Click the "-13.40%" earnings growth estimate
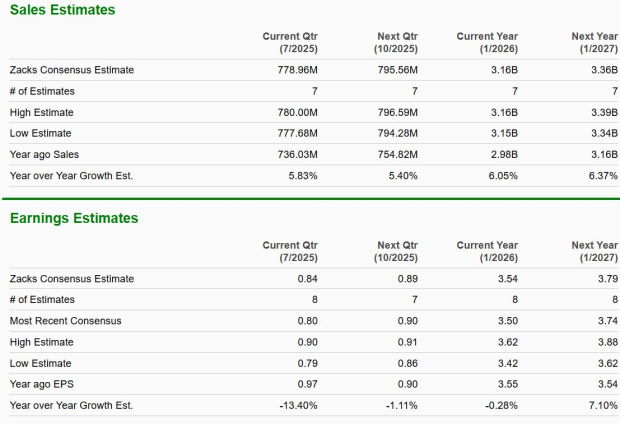 [298, 405]
